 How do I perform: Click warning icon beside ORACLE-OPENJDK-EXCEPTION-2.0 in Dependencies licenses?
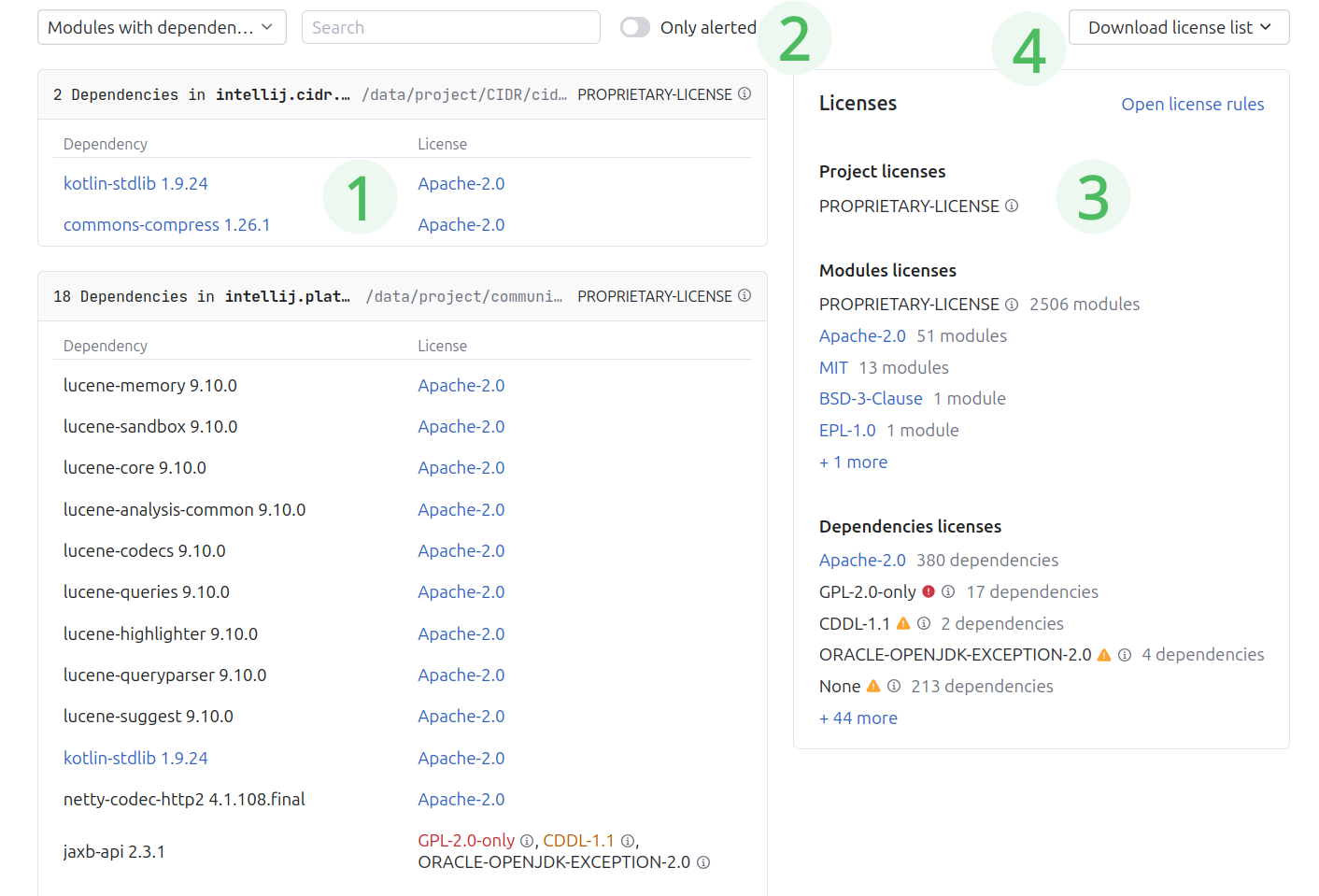[1104, 655]
